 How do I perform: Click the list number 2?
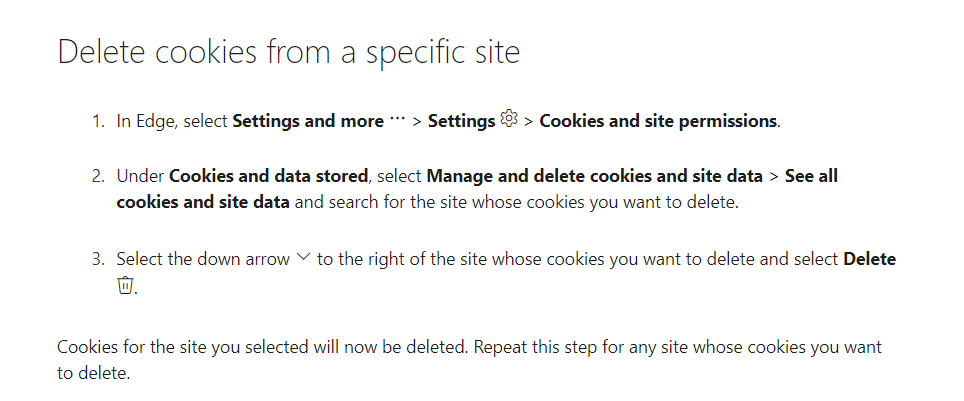click(x=97, y=176)
